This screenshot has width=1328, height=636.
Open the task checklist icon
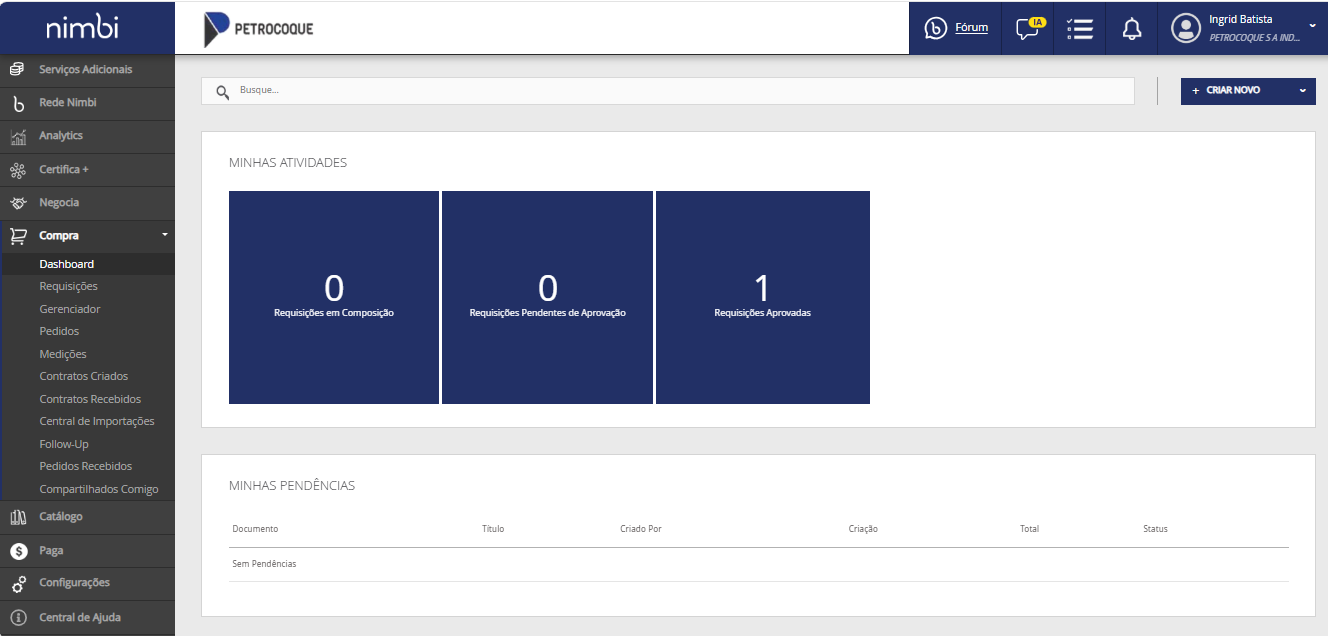[1080, 28]
